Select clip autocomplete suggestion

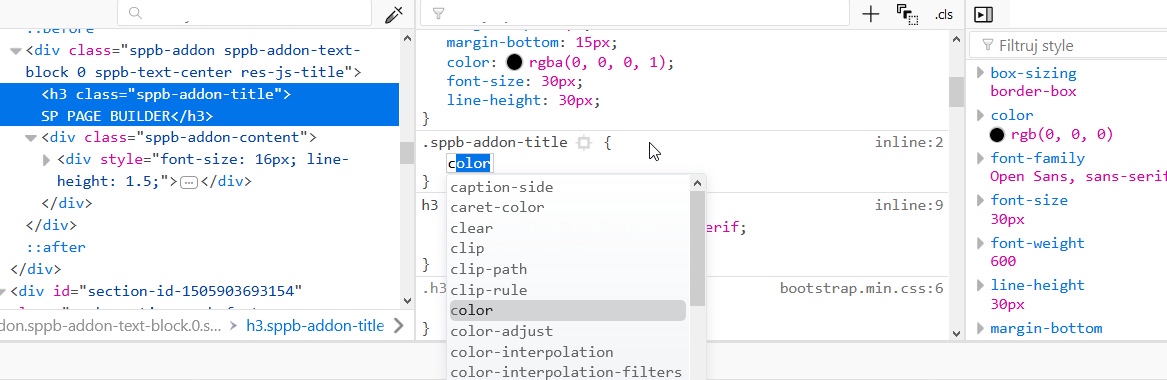point(567,248)
